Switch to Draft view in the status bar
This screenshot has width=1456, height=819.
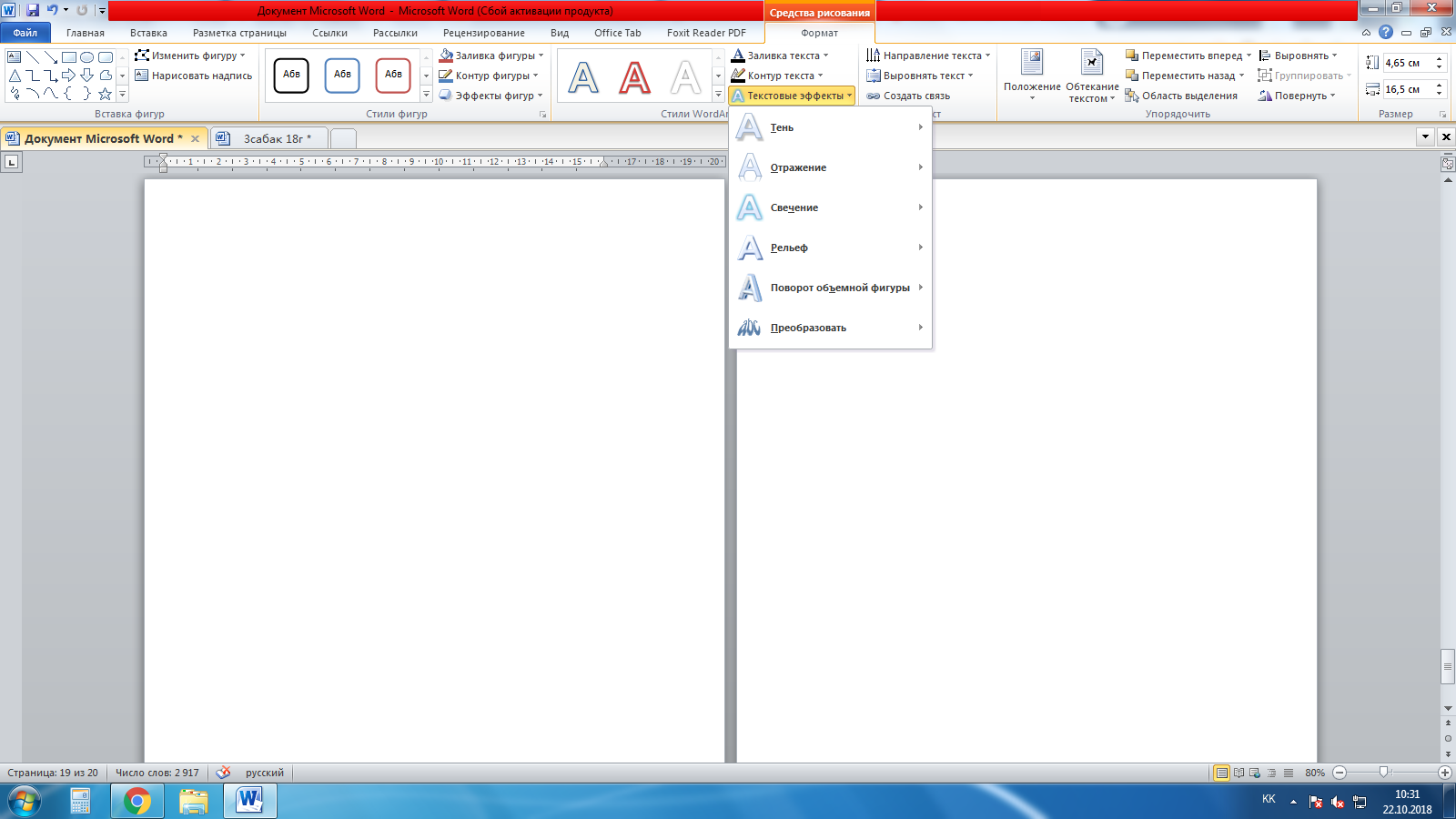(1288, 773)
